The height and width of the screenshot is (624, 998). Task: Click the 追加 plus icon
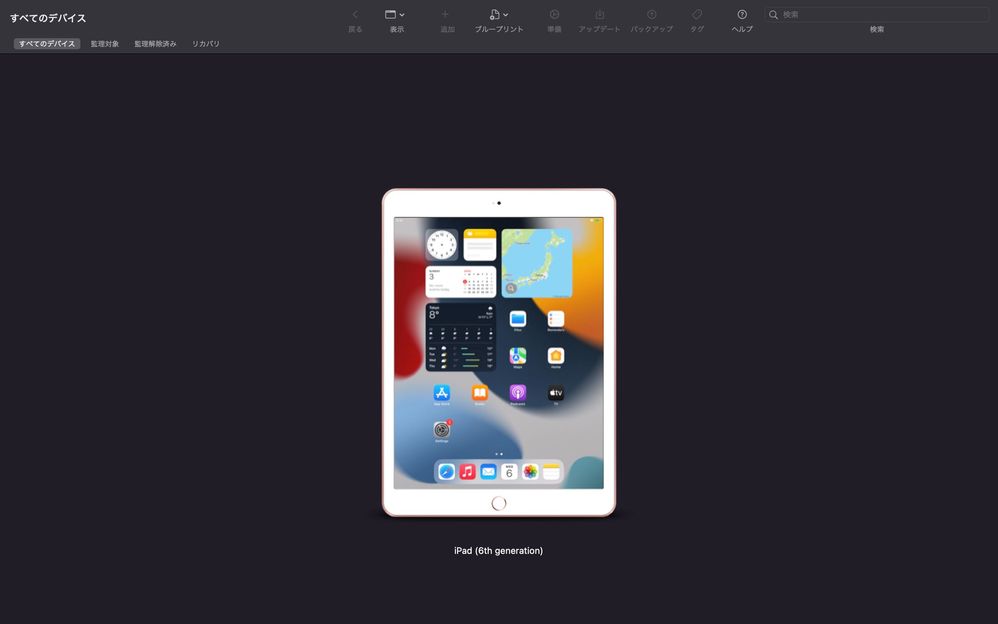[446, 14]
